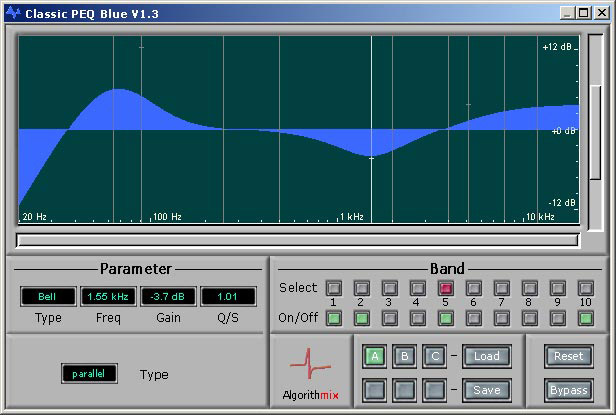Switch to preset slot A
The image size is (616, 415).
(374, 356)
